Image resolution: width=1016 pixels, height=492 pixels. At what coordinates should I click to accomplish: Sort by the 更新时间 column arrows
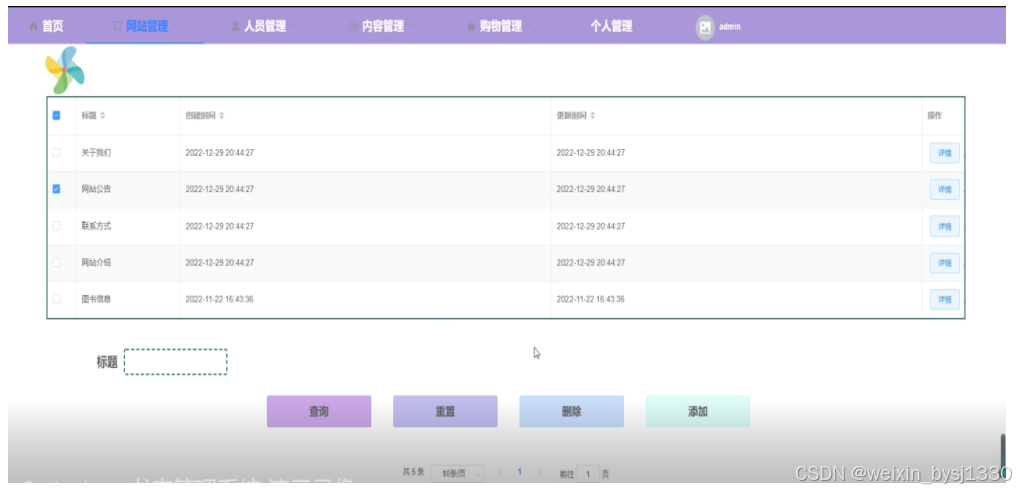[593, 116]
